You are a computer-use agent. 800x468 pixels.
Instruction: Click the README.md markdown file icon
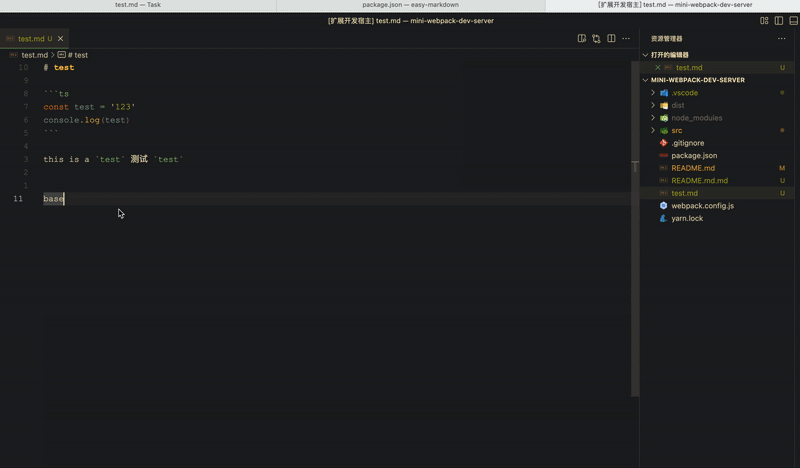click(664, 168)
